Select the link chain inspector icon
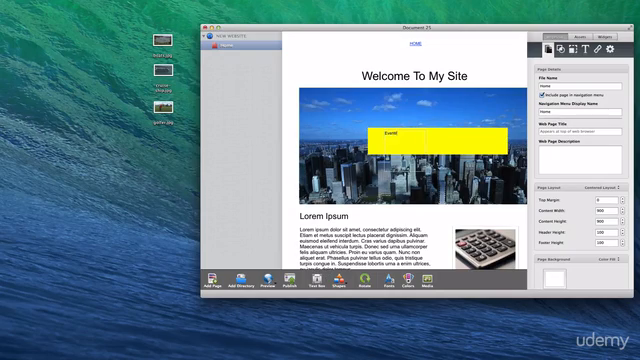This screenshot has height=360, width=640. pyautogui.click(x=598, y=49)
